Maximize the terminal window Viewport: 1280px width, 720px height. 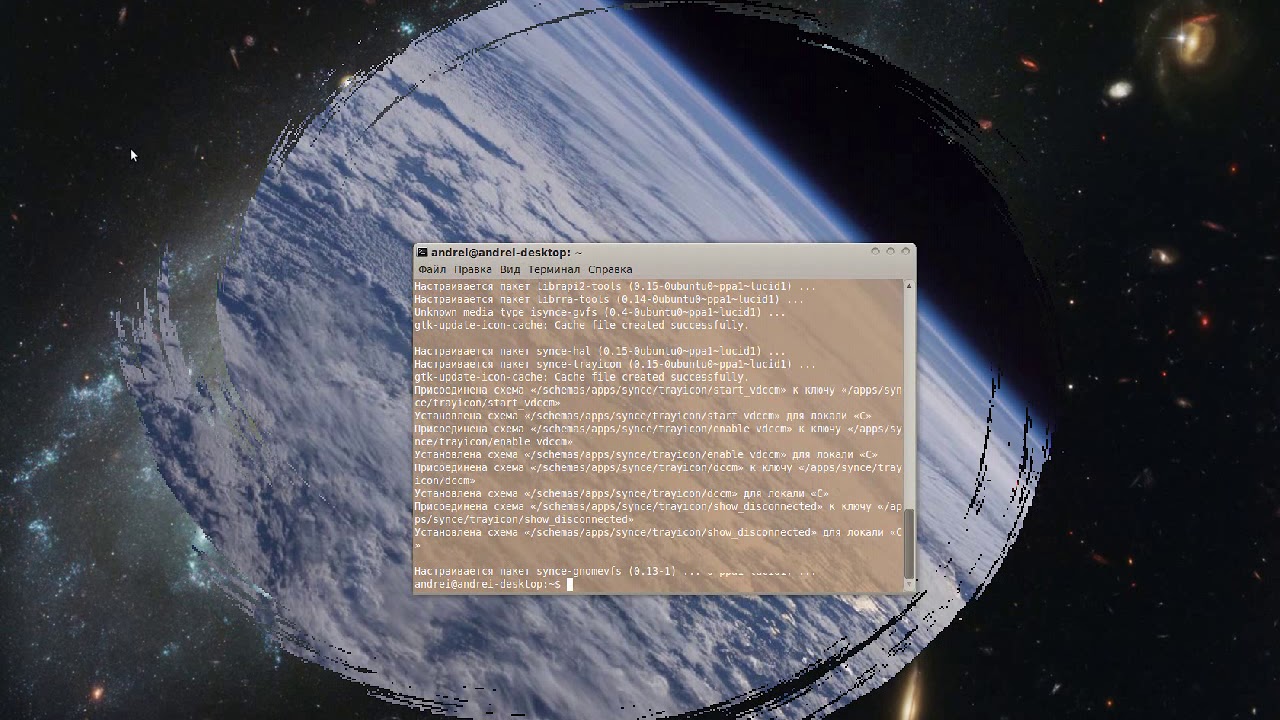(x=890, y=252)
